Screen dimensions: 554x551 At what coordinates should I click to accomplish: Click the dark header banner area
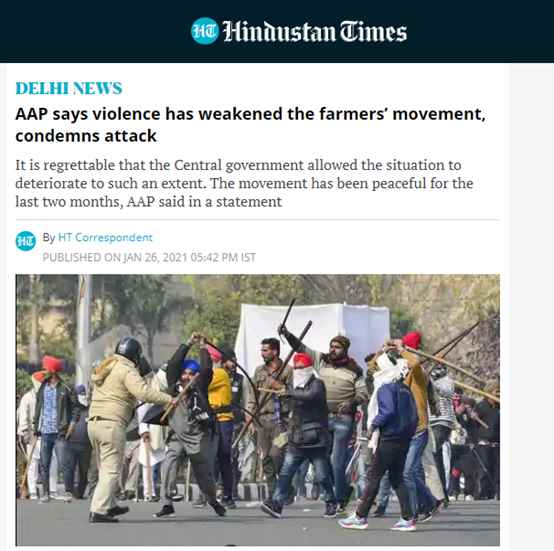click(277, 31)
